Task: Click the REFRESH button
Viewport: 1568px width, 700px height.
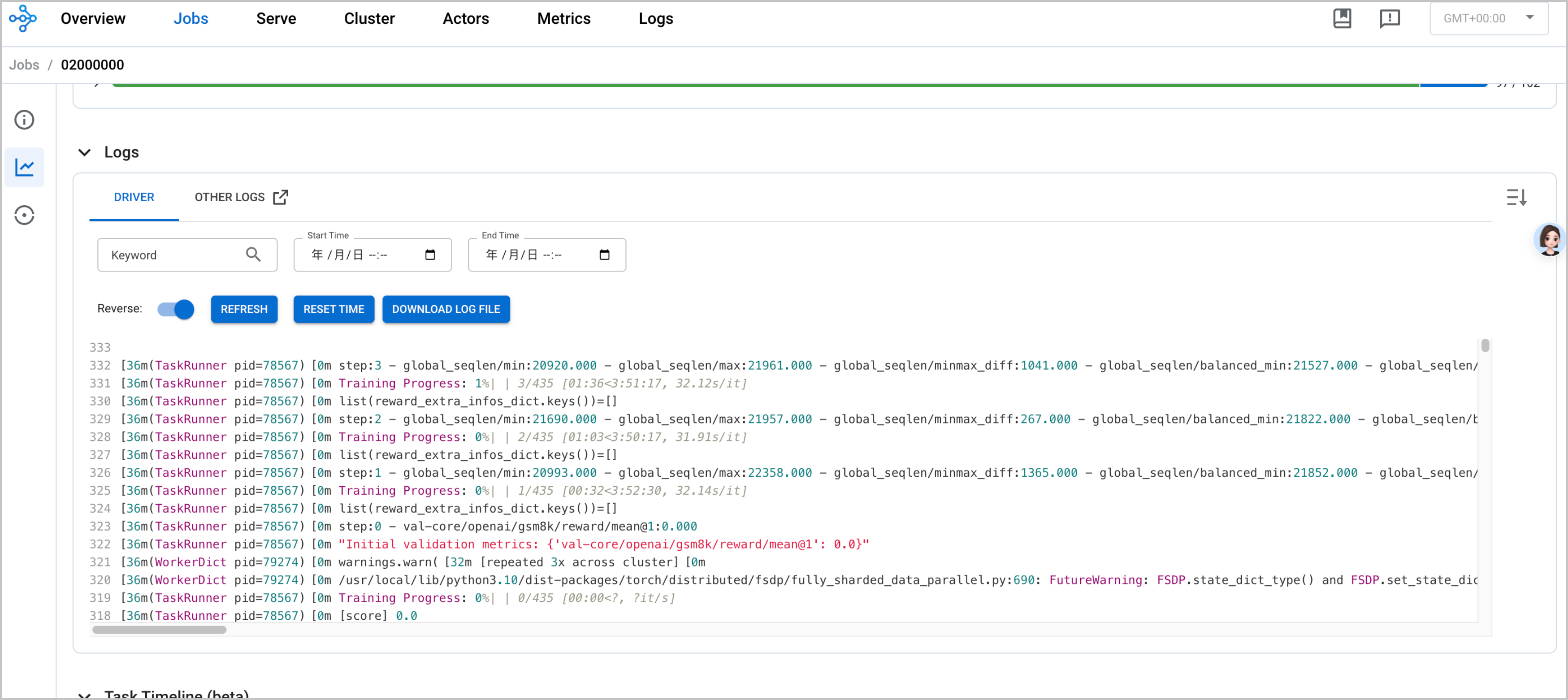Action: pyautogui.click(x=244, y=309)
